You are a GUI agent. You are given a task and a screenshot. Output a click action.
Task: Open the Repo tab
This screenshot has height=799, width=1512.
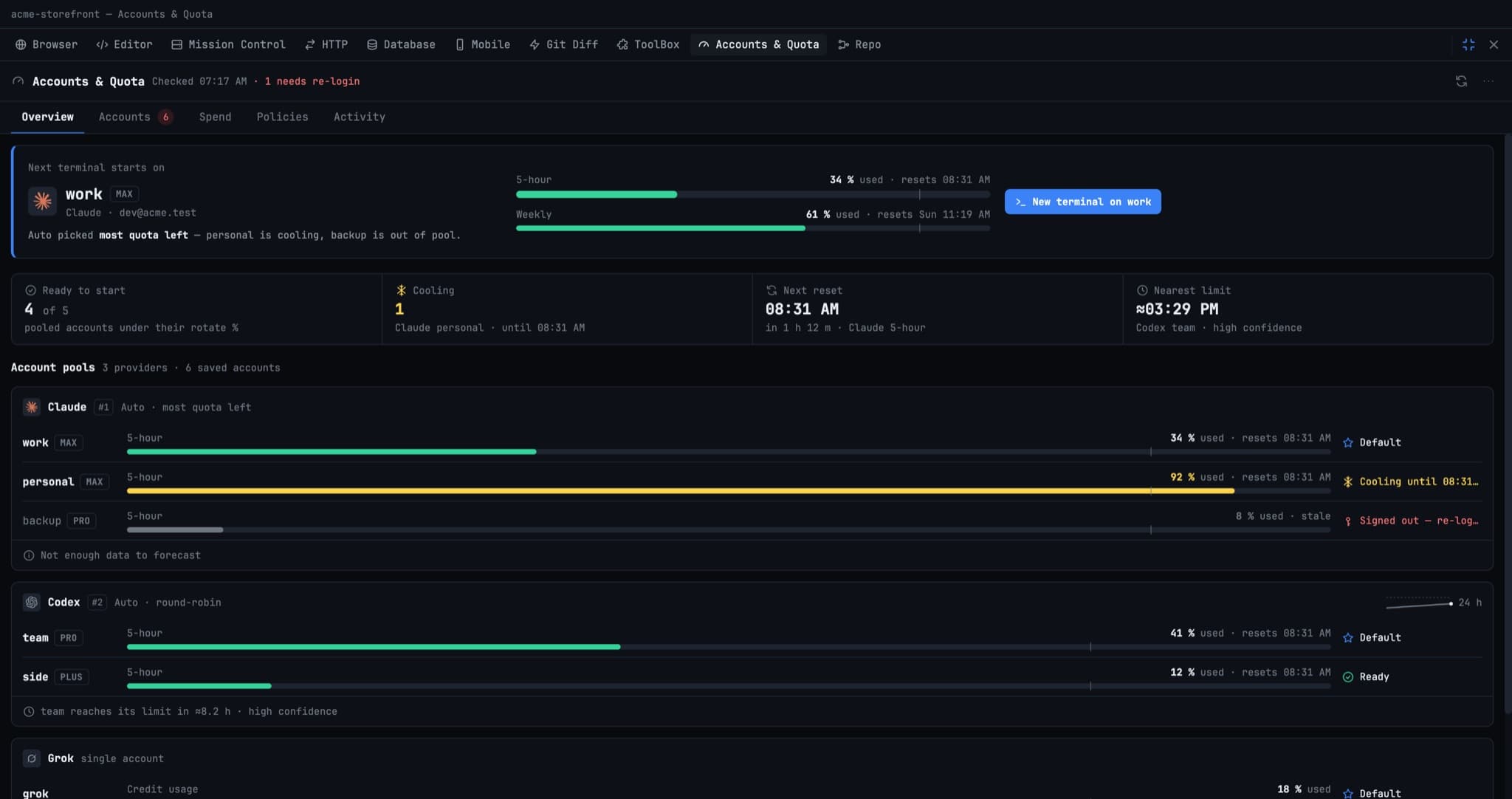[x=859, y=44]
